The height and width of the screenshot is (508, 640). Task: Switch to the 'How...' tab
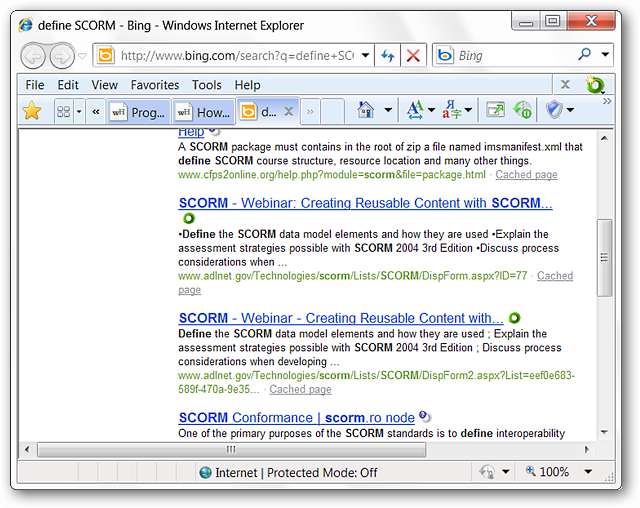[204, 112]
